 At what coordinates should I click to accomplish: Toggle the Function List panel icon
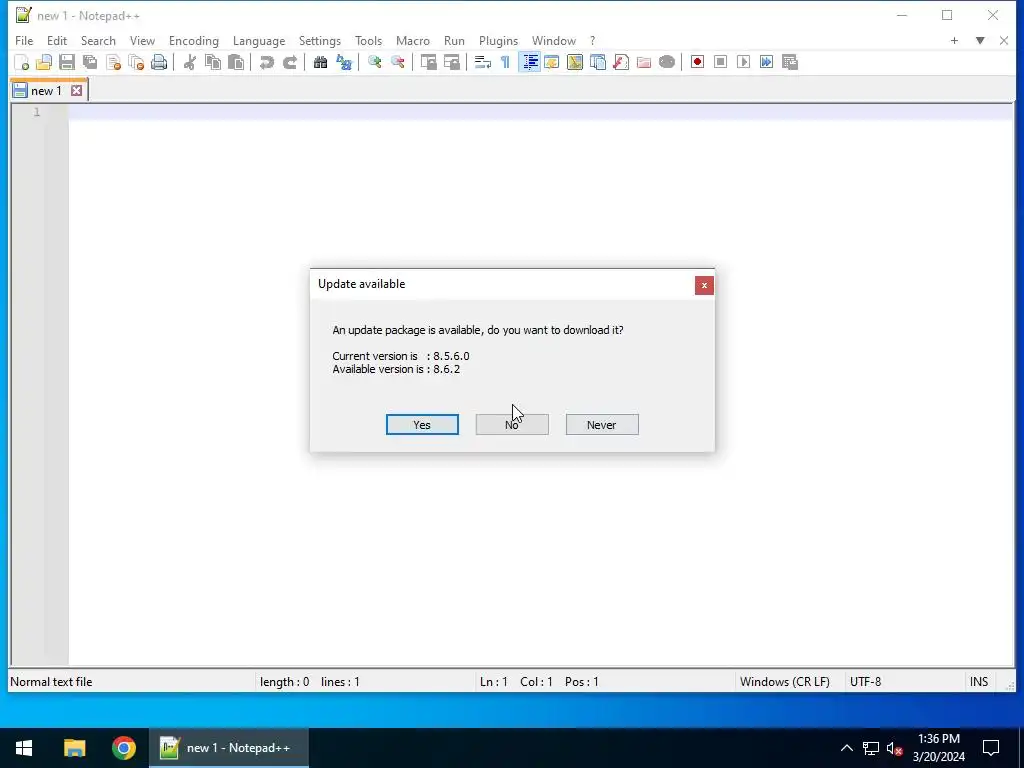pyautogui.click(x=621, y=62)
